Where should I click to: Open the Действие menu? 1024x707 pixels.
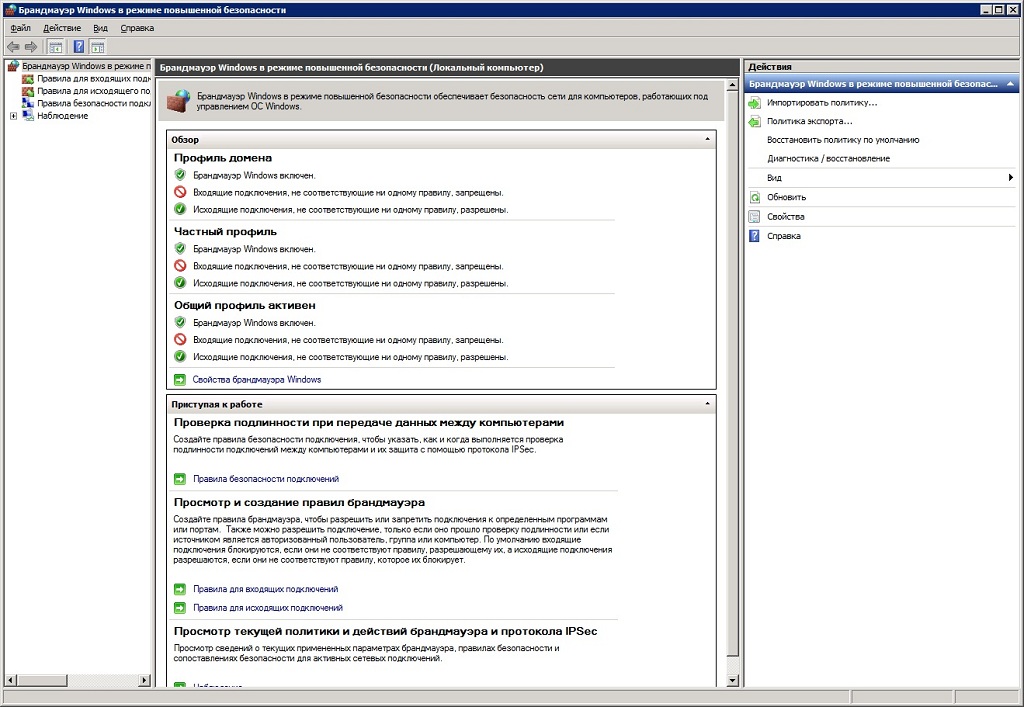point(62,28)
